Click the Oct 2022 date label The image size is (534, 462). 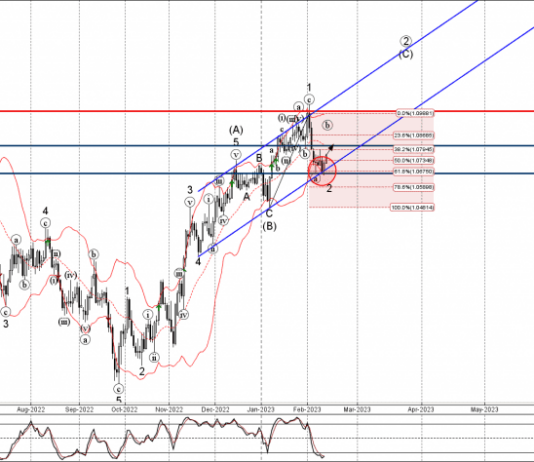124,410
